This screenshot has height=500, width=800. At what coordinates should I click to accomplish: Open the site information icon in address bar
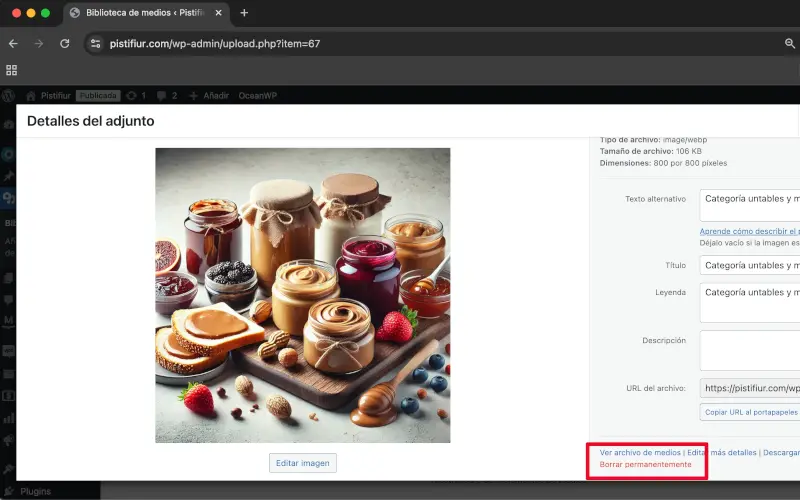point(96,44)
